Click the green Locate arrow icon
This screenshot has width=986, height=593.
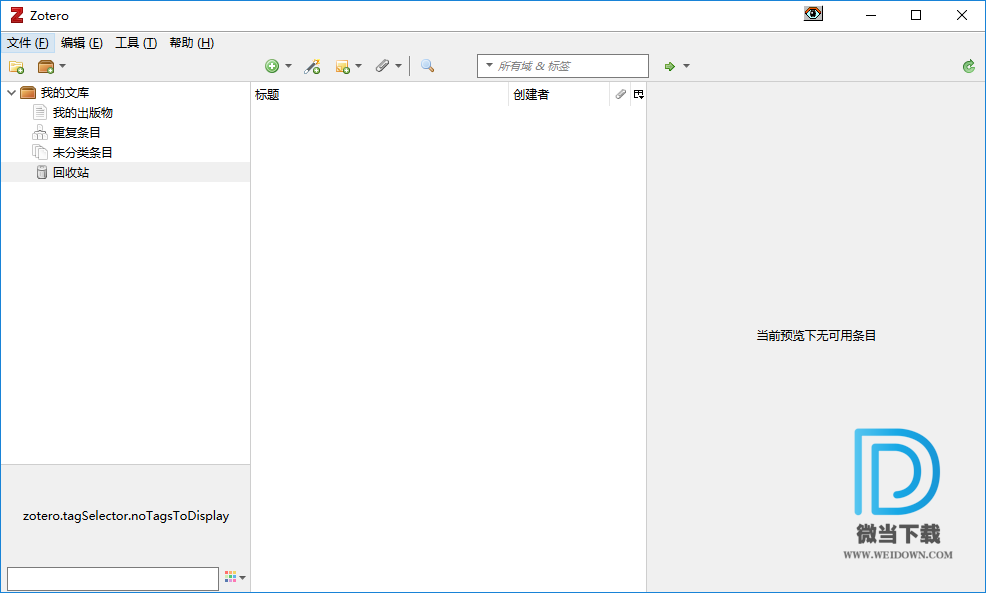(x=670, y=66)
